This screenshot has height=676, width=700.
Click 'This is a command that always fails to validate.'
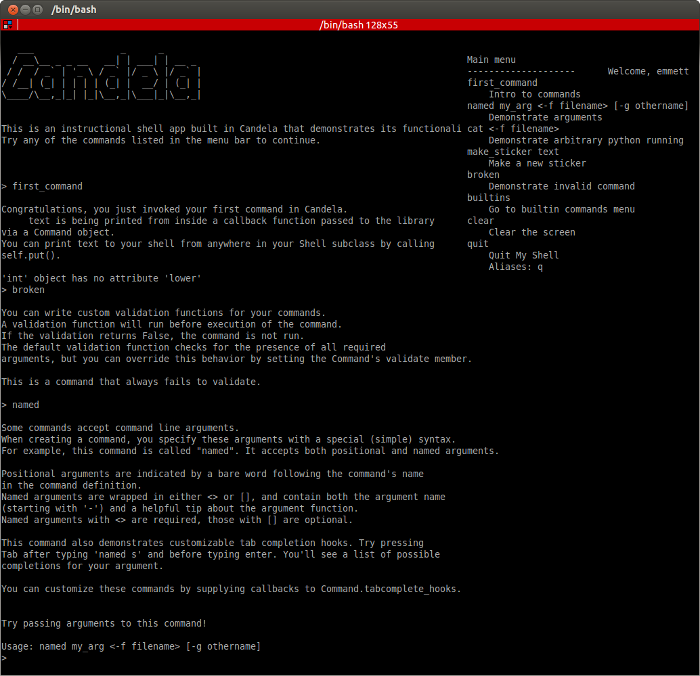pos(131,382)
